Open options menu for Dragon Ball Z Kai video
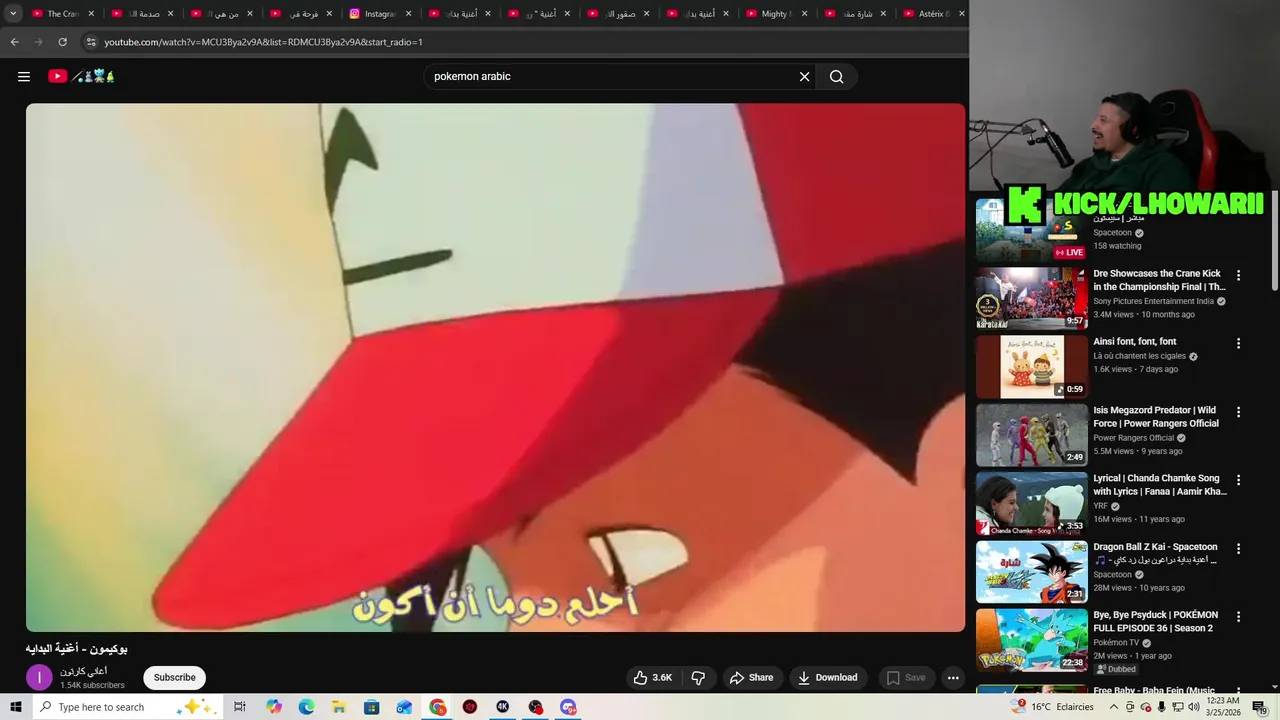1280x720 pixels. (1238, 548)
